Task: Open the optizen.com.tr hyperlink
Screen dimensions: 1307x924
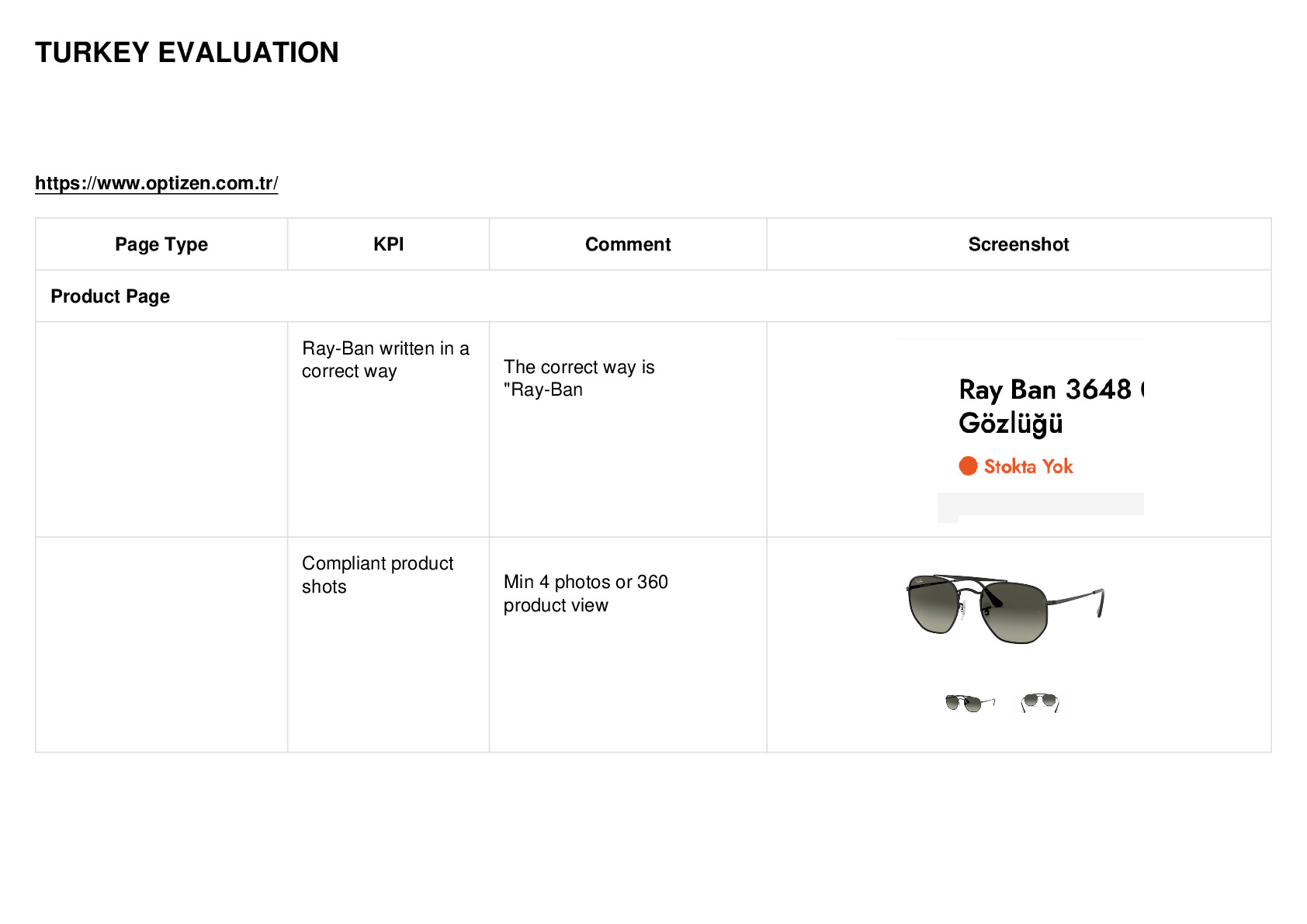Action: 156,183
